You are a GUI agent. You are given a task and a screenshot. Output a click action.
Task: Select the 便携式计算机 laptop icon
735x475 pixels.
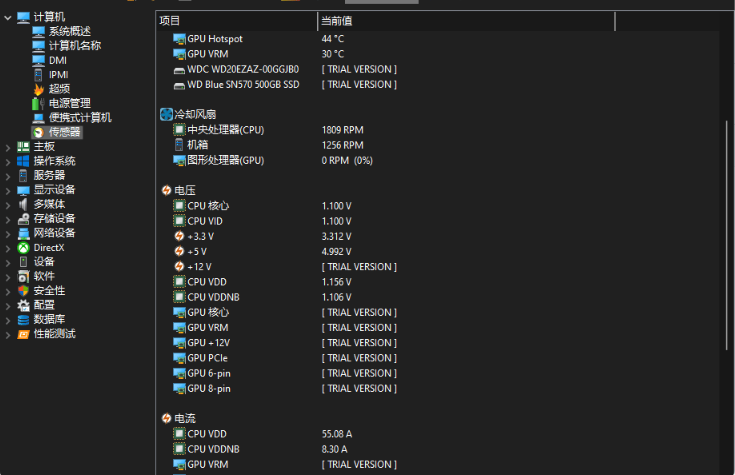click(38, 118)
